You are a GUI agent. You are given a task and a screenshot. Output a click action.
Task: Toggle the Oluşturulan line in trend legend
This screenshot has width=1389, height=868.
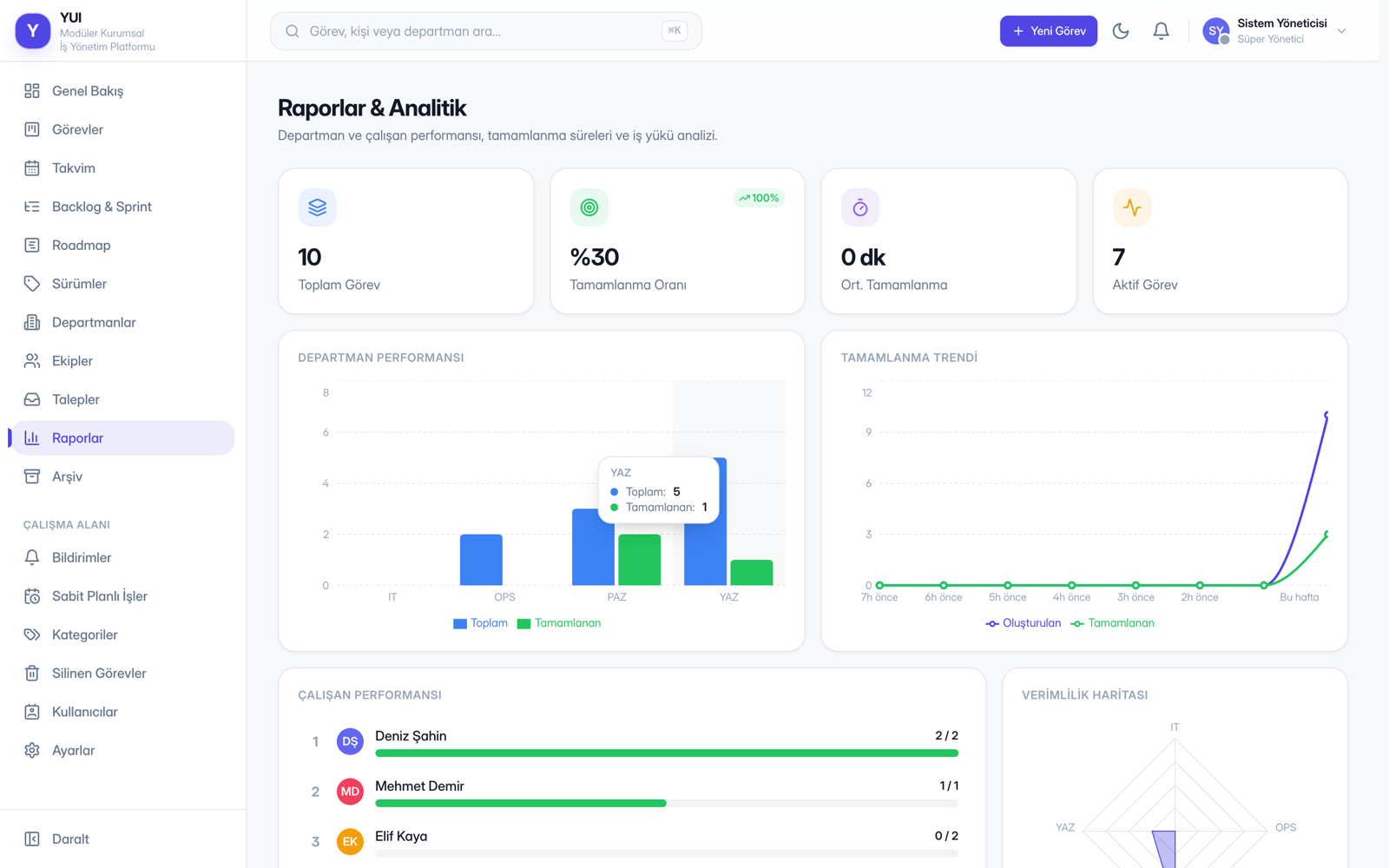(1024, 623)
